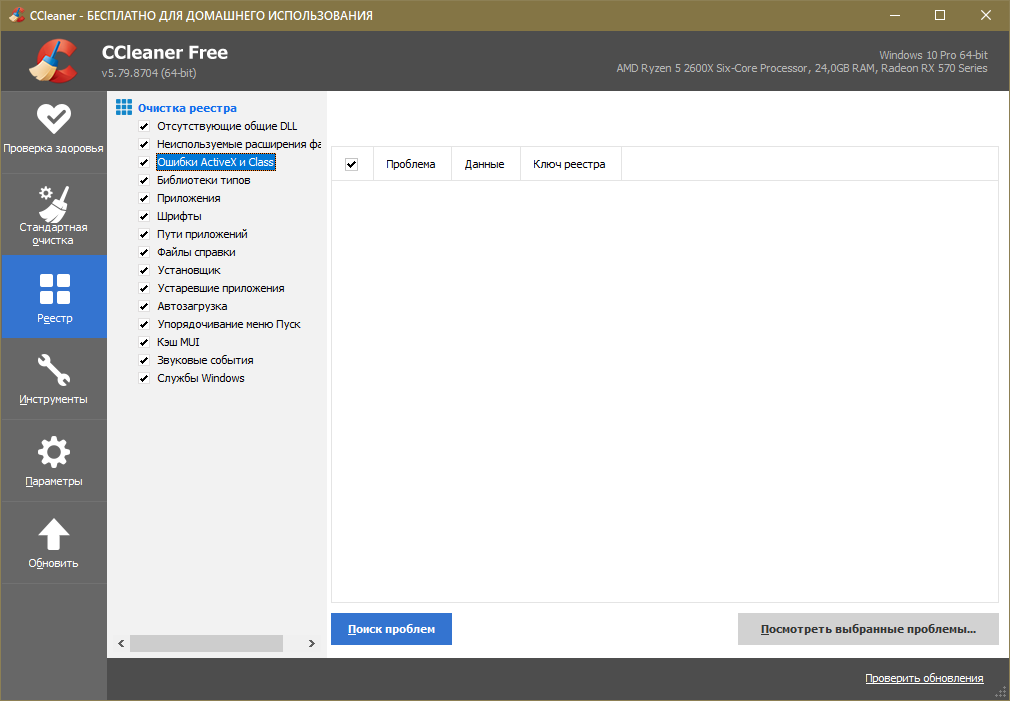1010x701 pixels.
Task: Click Проверить обновления link
Action: coord(924,679)
